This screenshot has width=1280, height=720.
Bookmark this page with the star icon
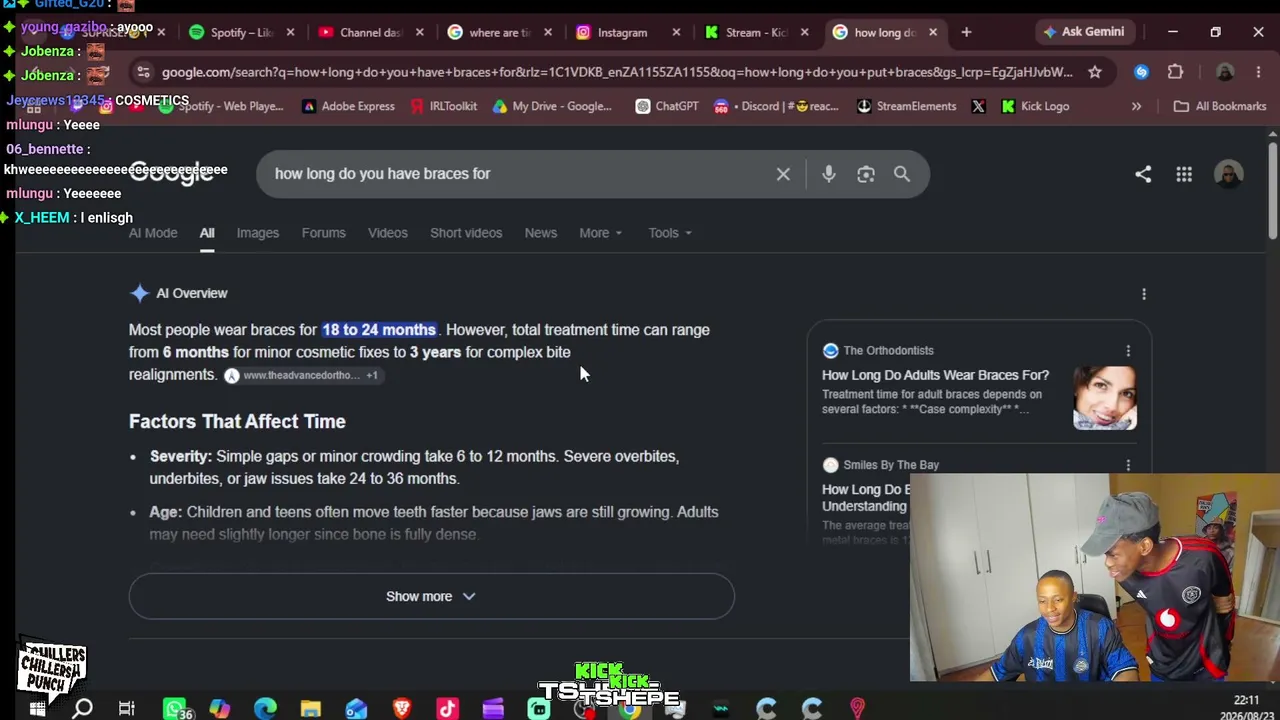[1095, 72]
